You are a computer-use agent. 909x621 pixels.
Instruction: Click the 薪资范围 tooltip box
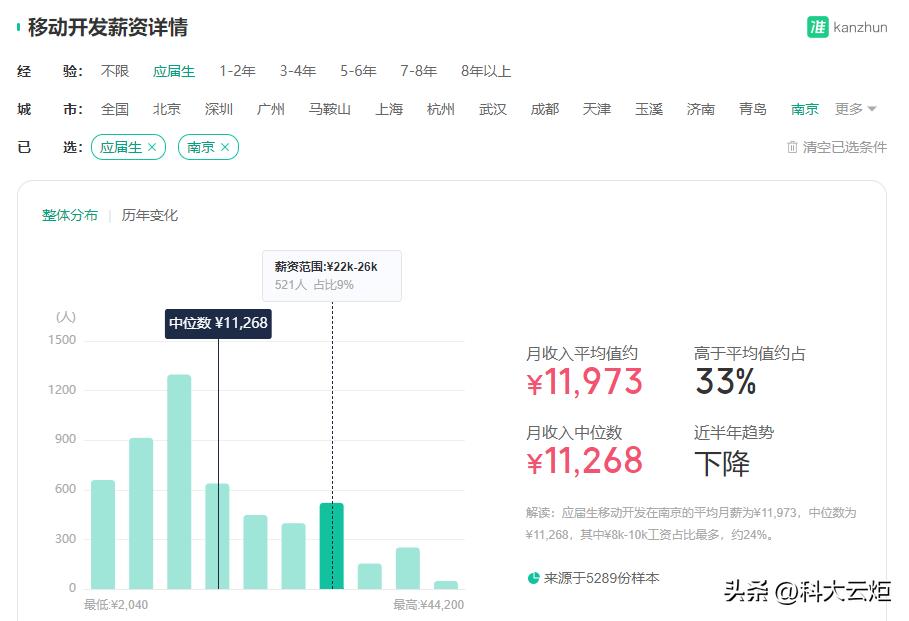331,275
